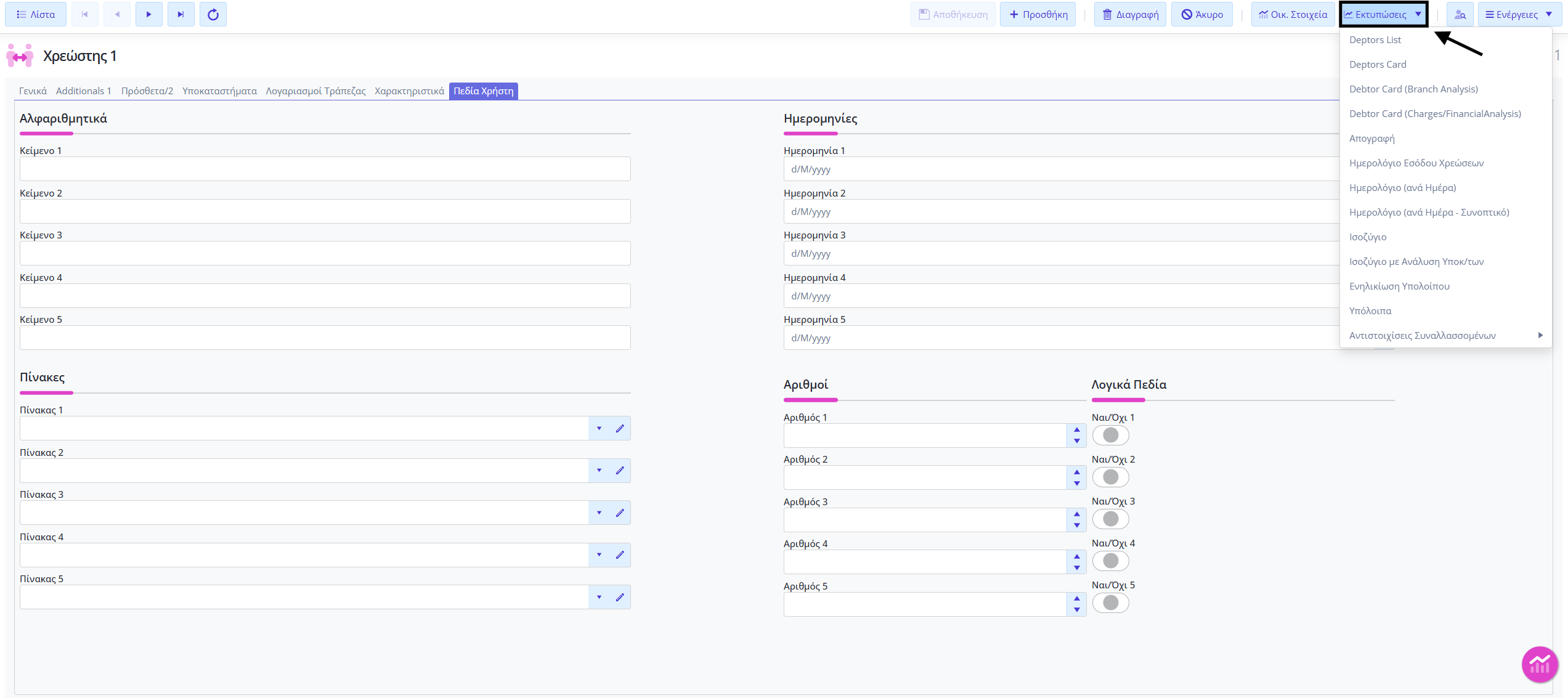Select Απογραφή menu entry

(x=1445, y=139)
